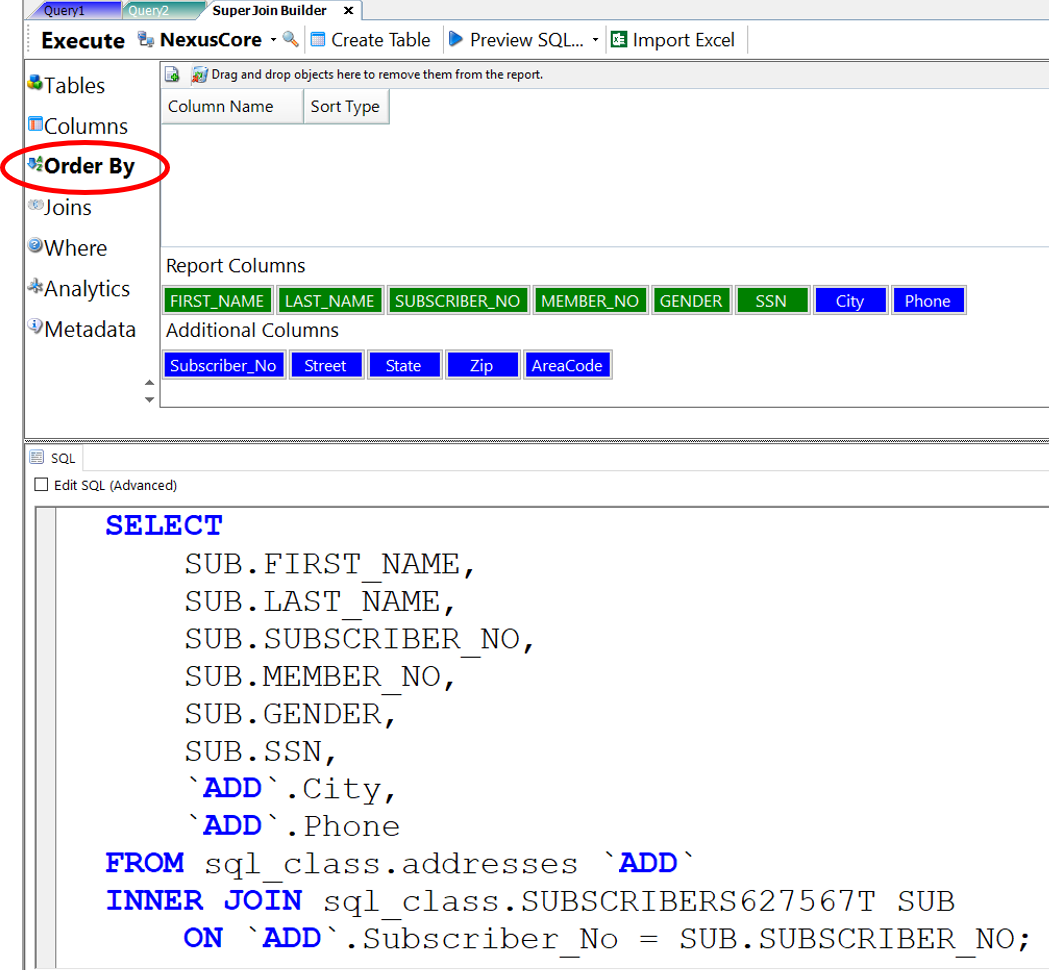The height and width of the screenshot is (970, 1049).
Task: Click the Create Table icon
Action: (319, 40)
